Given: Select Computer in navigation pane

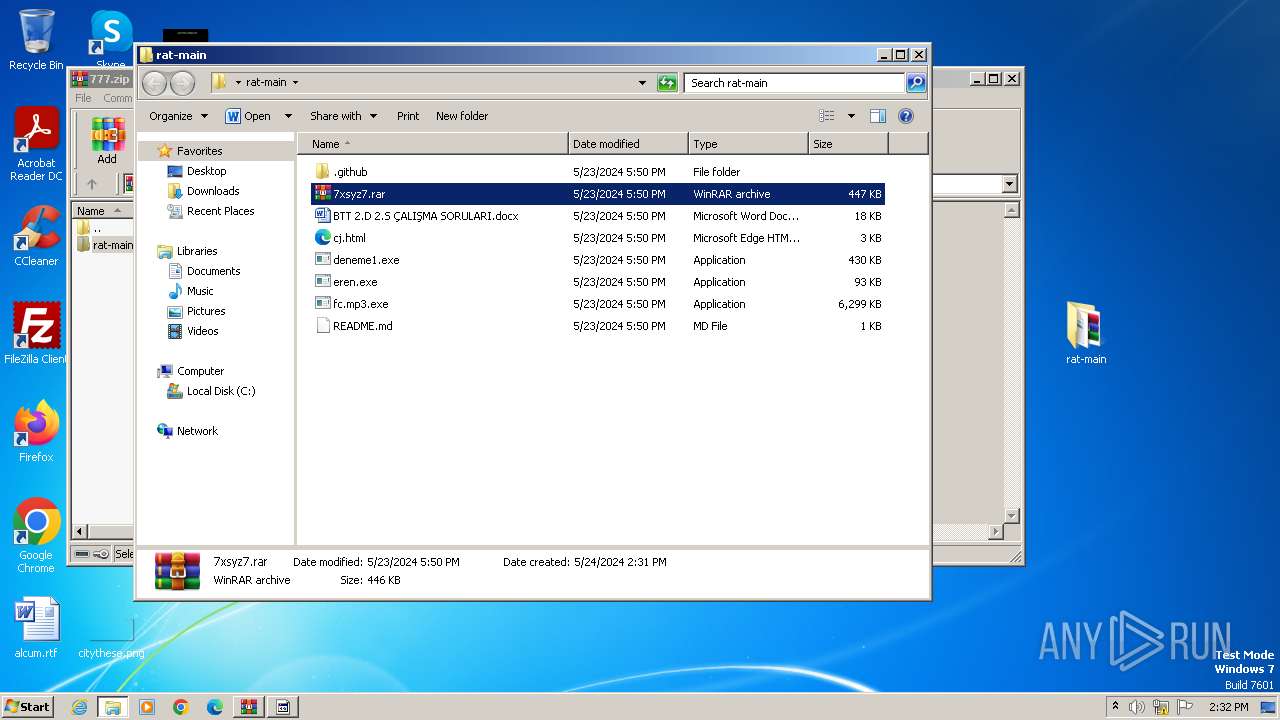Looking at the screenshot, I should (200, 371).
